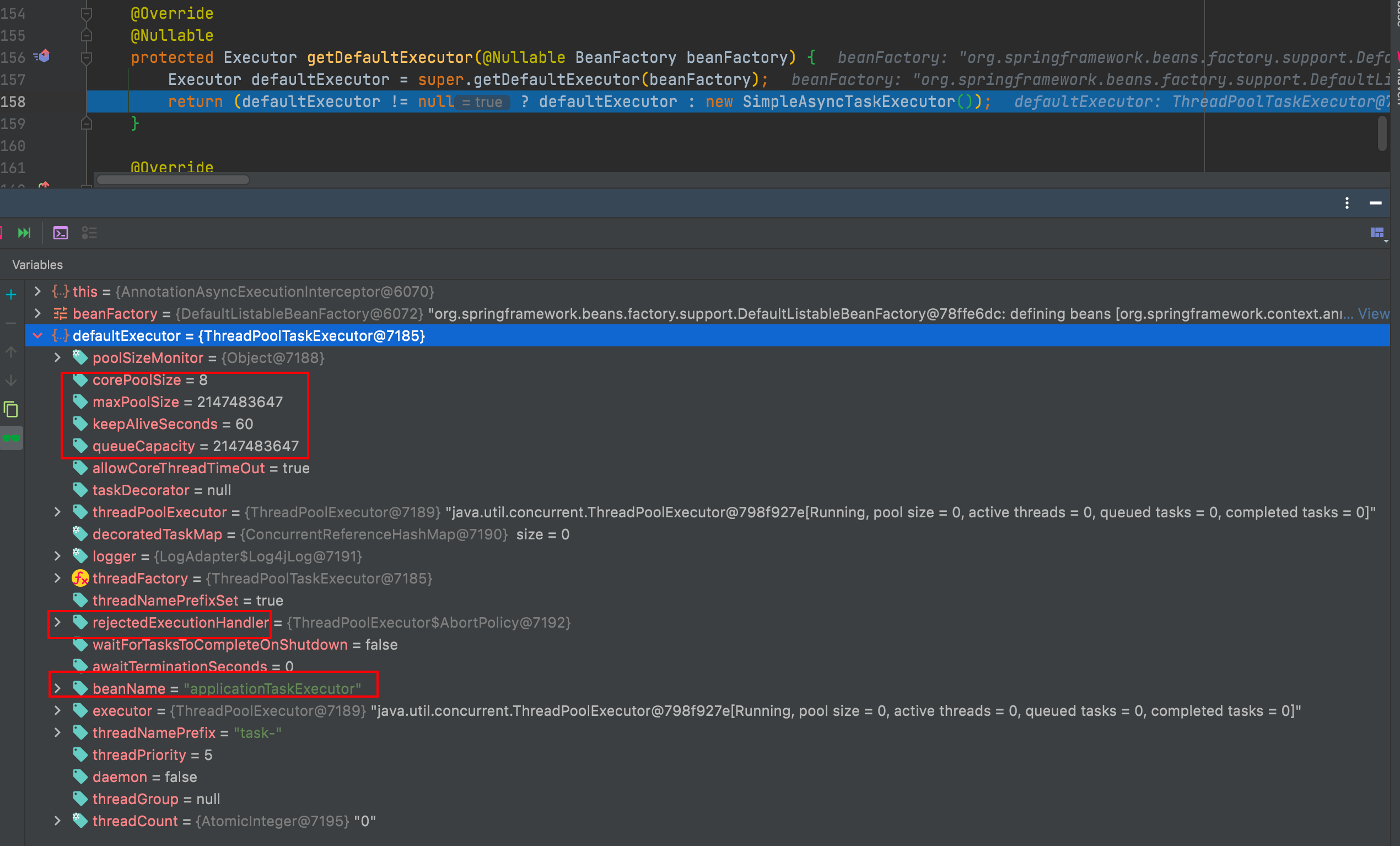This screenshot has height=846, width=1400.
Task: Click the View link for beanFactory value
Action: tap(1374, 313)
